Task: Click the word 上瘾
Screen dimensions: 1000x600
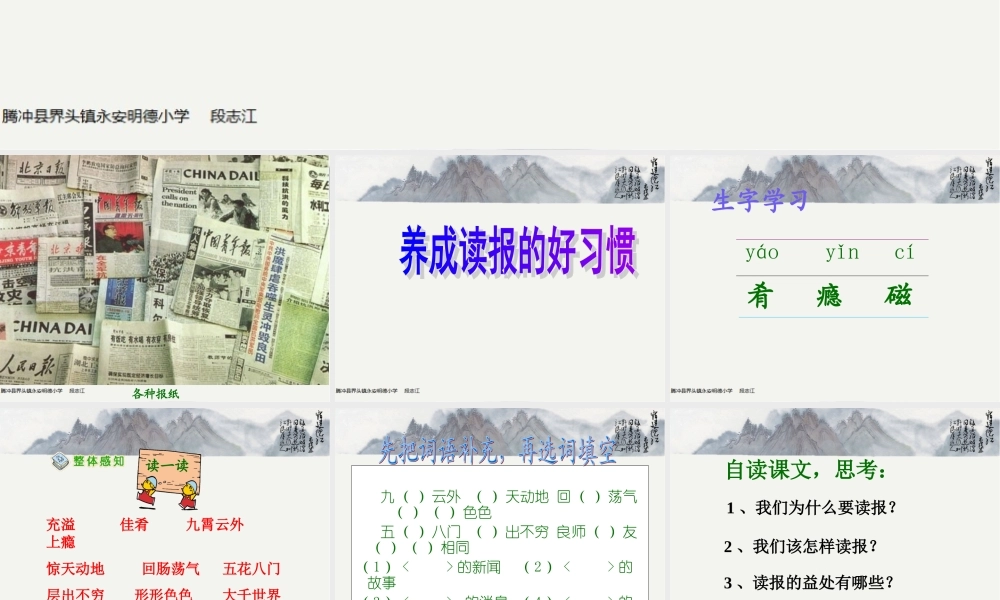Action: 61,542
